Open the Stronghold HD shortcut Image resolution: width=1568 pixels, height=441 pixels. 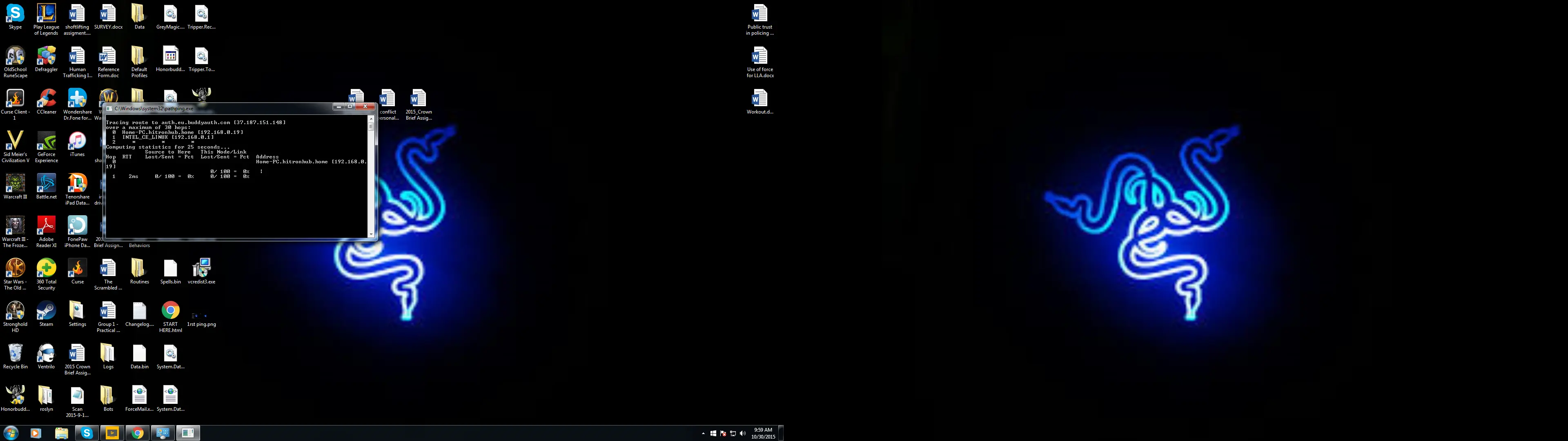[15, 317]
